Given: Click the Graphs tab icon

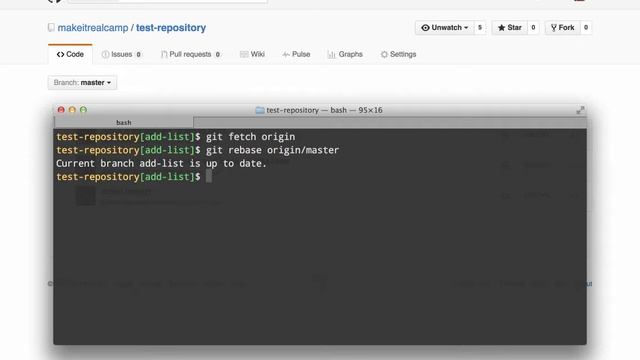Looking at the screenshot, I should (x=331, y=54).
